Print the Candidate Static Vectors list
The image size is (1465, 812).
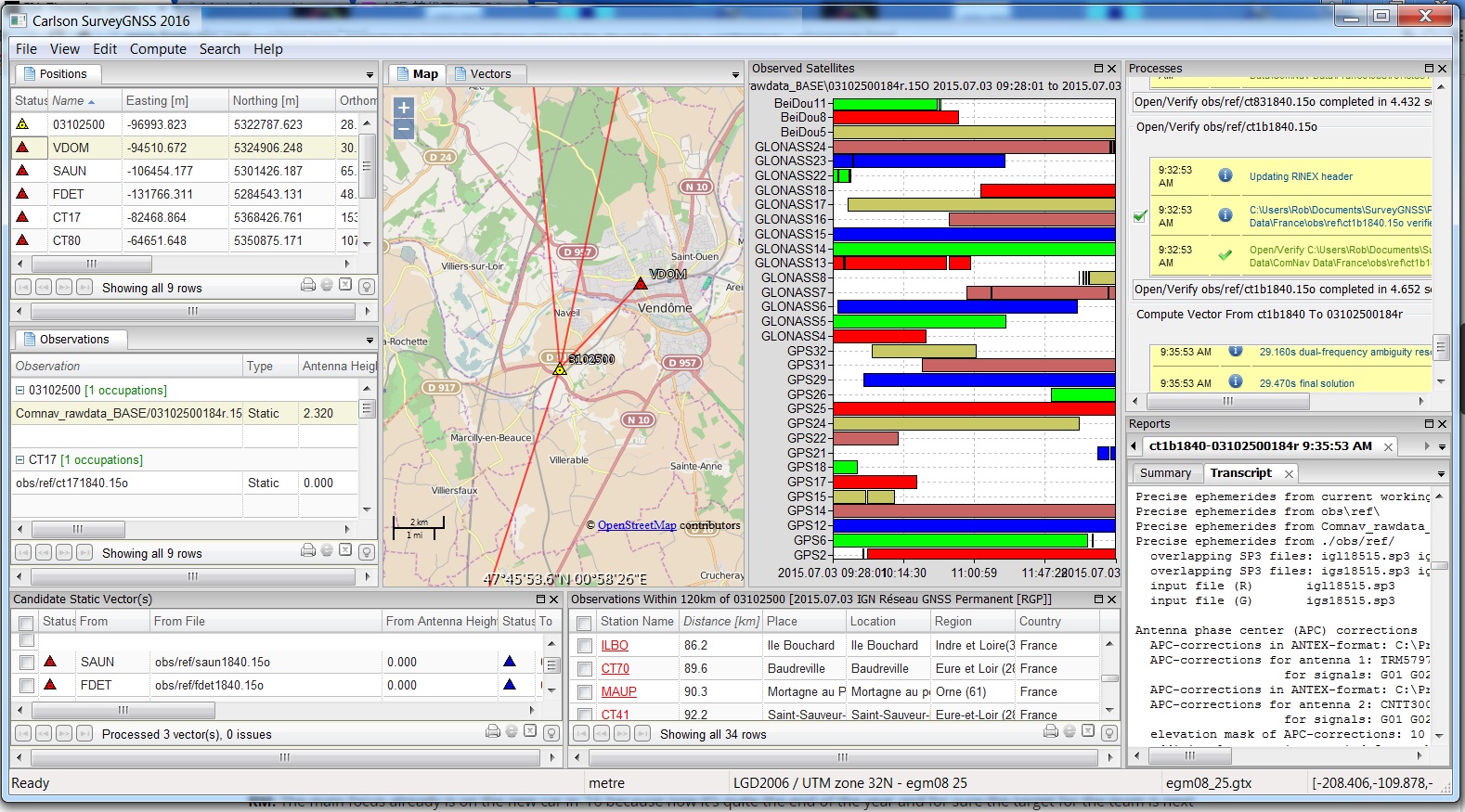[x=493, y=731]
